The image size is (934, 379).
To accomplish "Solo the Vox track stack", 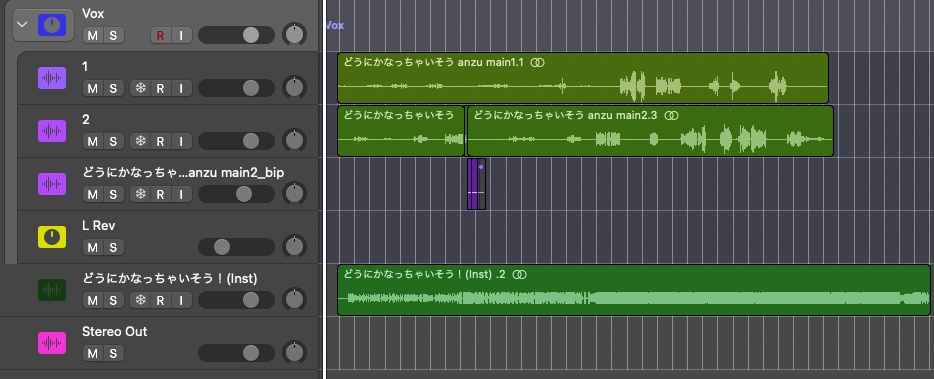I will coord(113,35).
